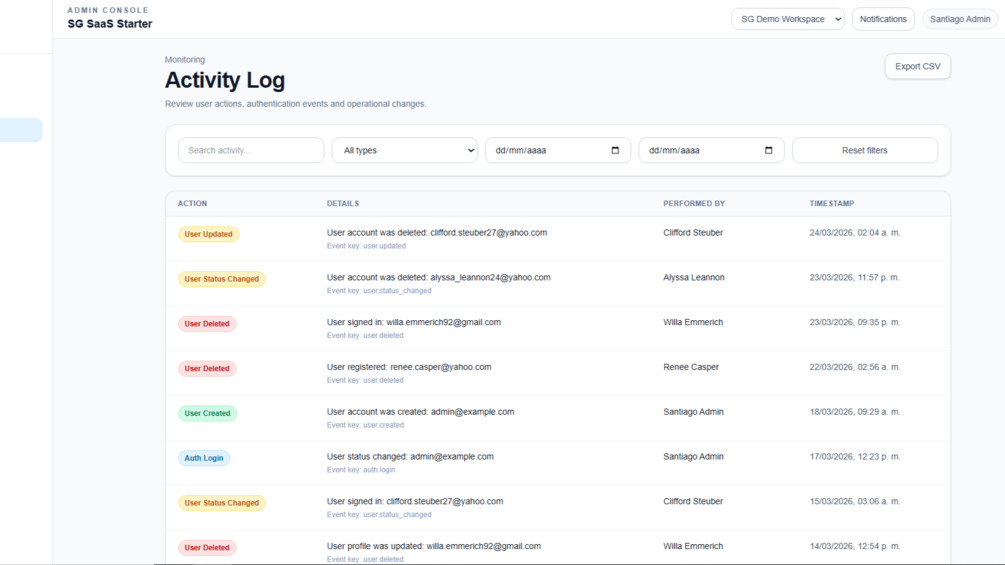
Task: Open the second date filter calendar icon
Action: (768, 151)
